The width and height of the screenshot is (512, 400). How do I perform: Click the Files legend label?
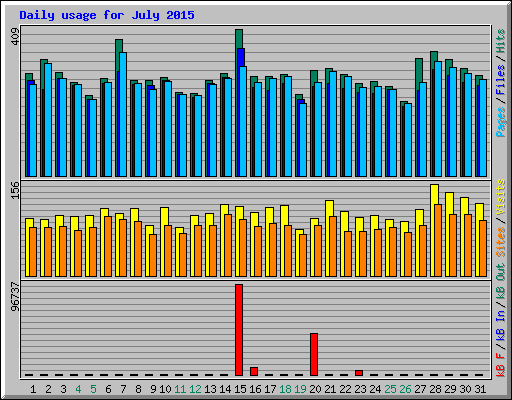tap(500, 80)
